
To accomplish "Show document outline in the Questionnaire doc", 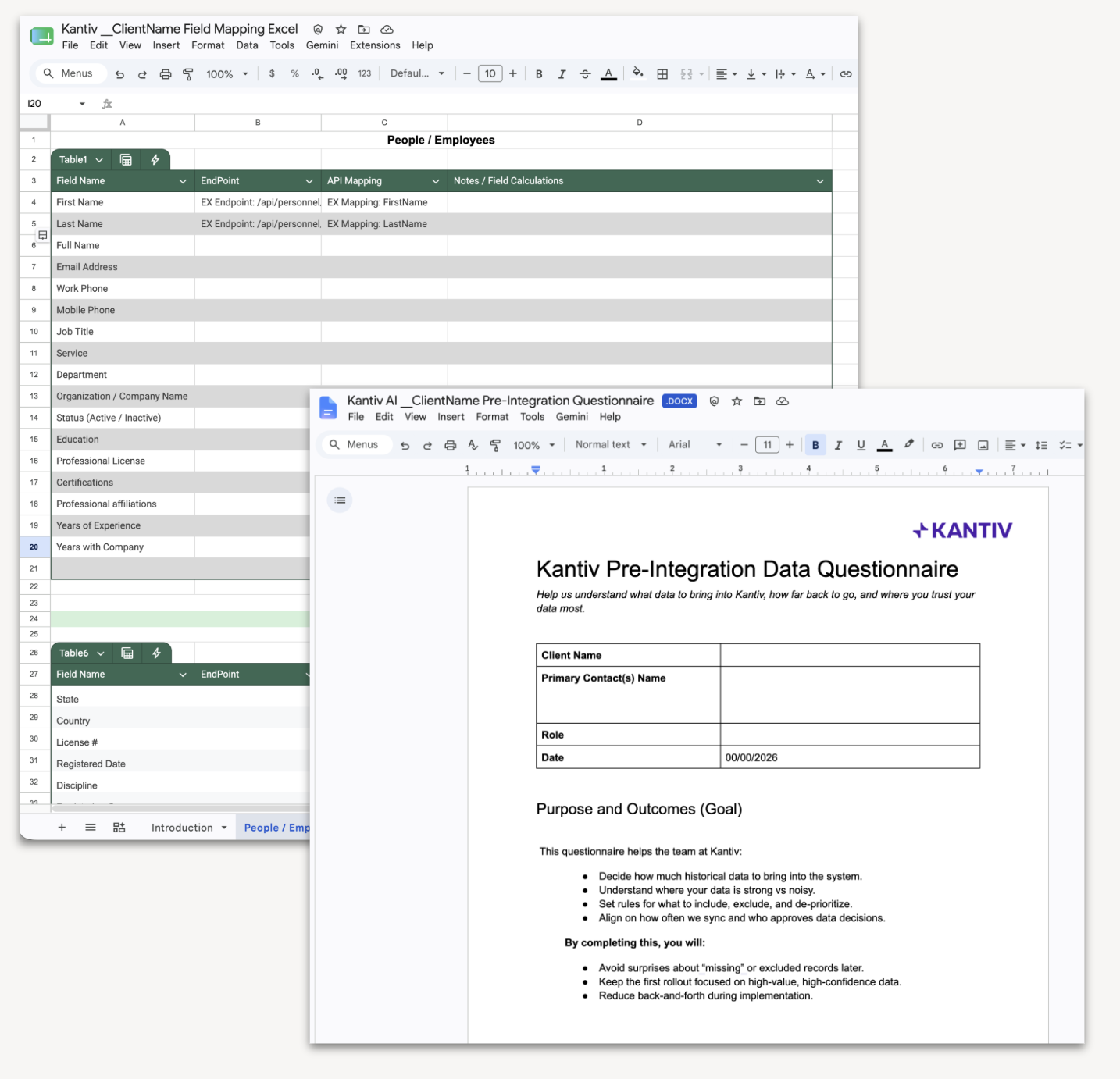I will click(340, 500).
